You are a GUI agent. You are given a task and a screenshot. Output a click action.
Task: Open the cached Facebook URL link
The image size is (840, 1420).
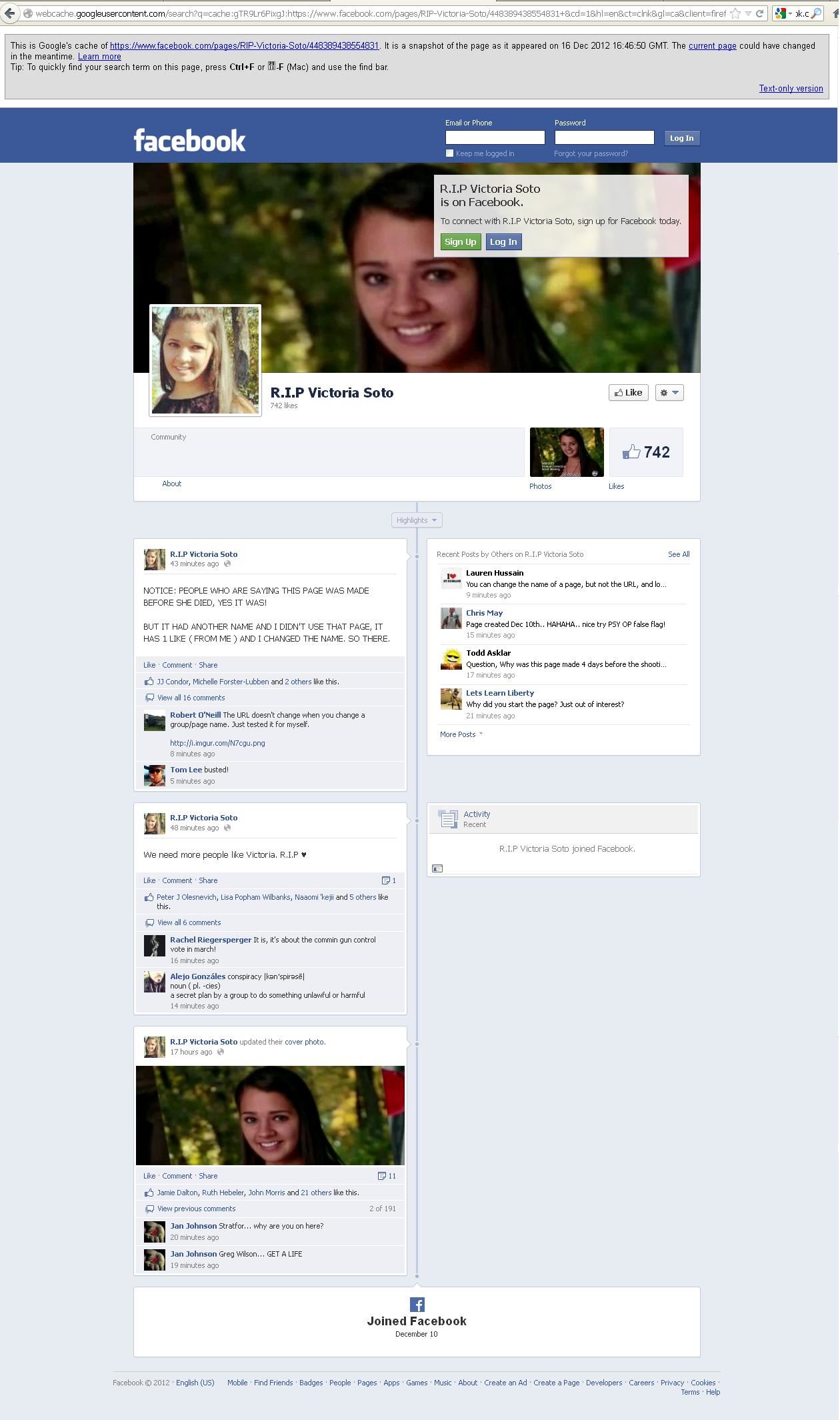244,45
